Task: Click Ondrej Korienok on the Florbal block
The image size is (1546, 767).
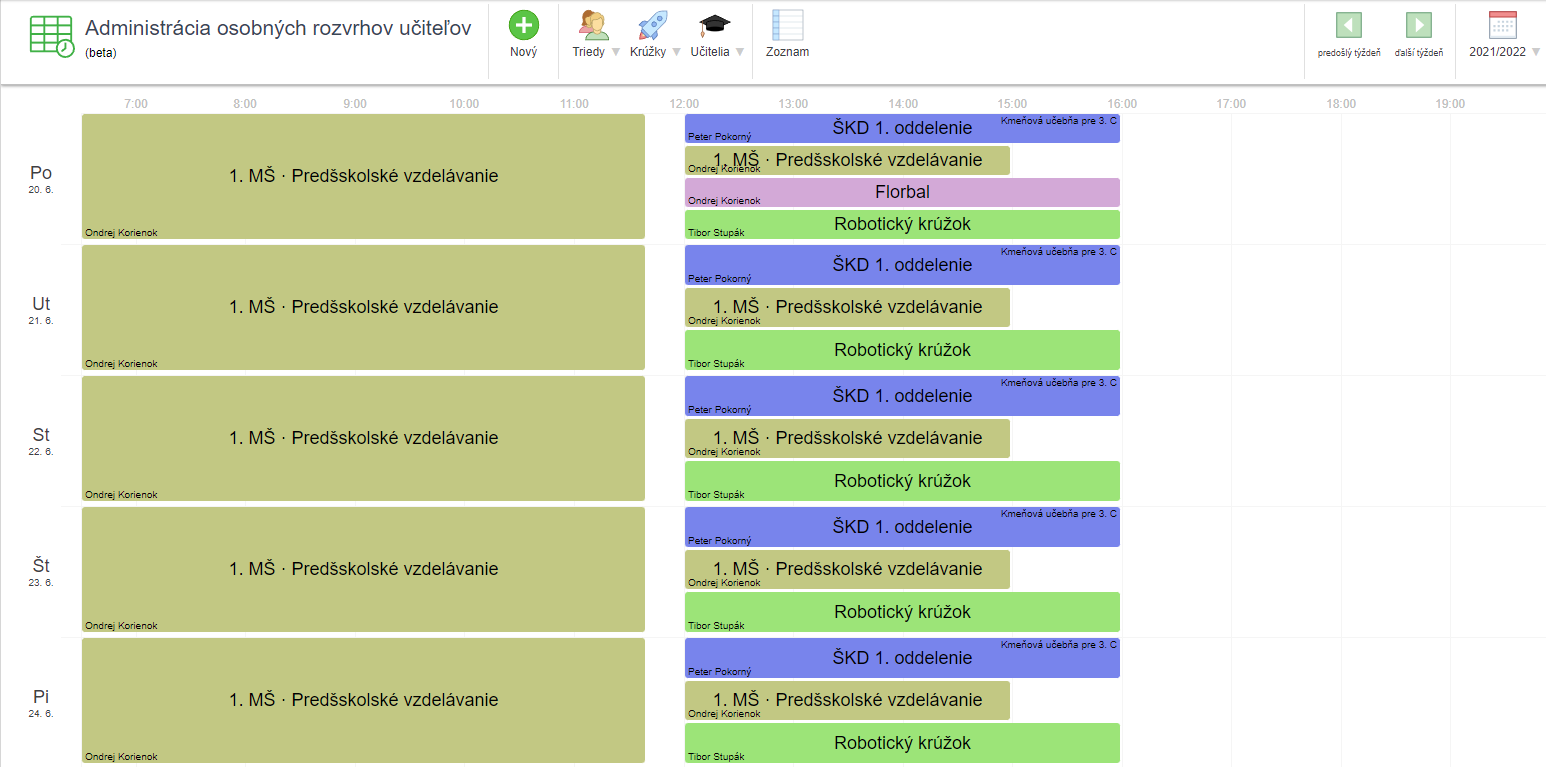Action: coord(724,201)
